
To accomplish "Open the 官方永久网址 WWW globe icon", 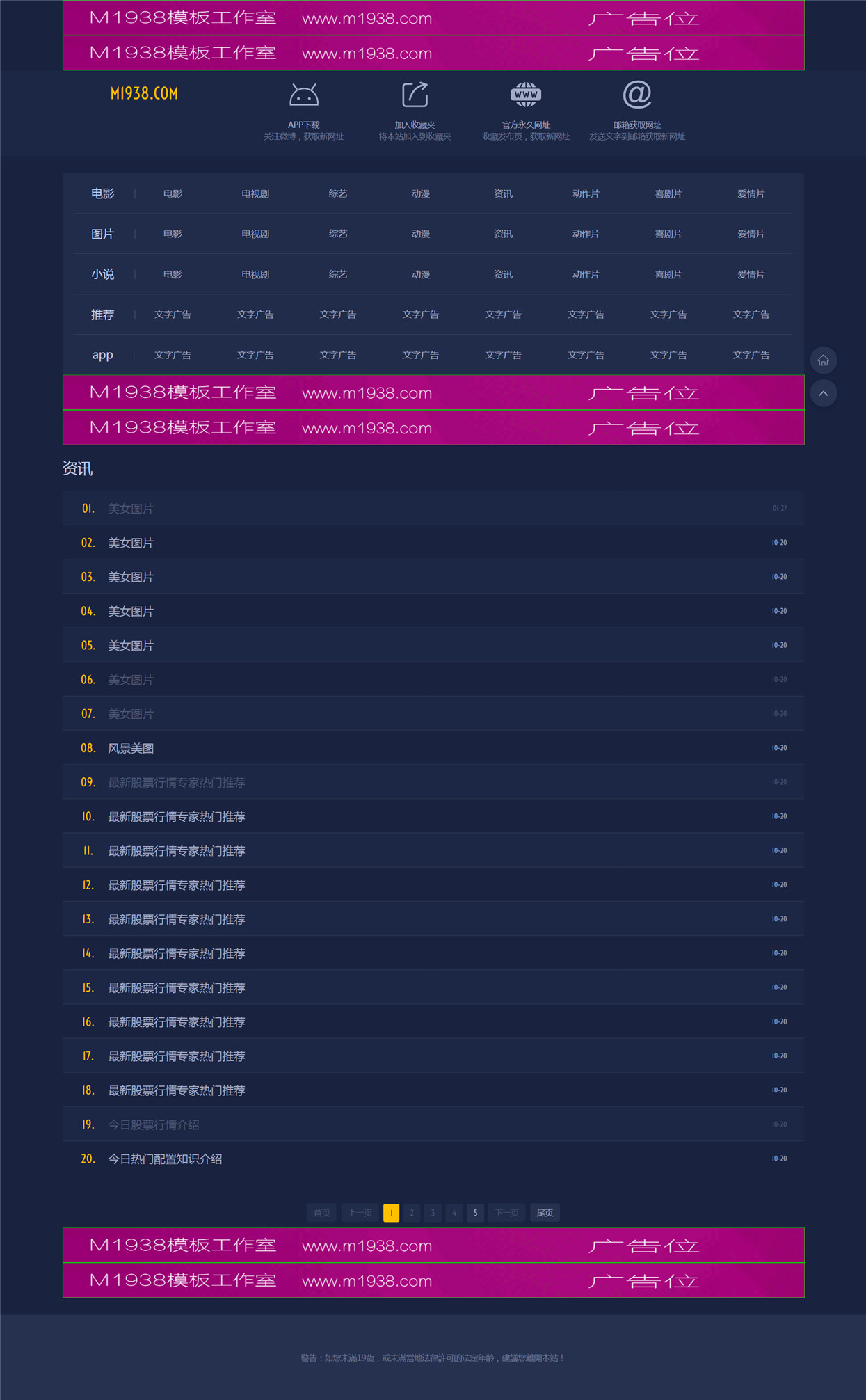I will 526,95.
